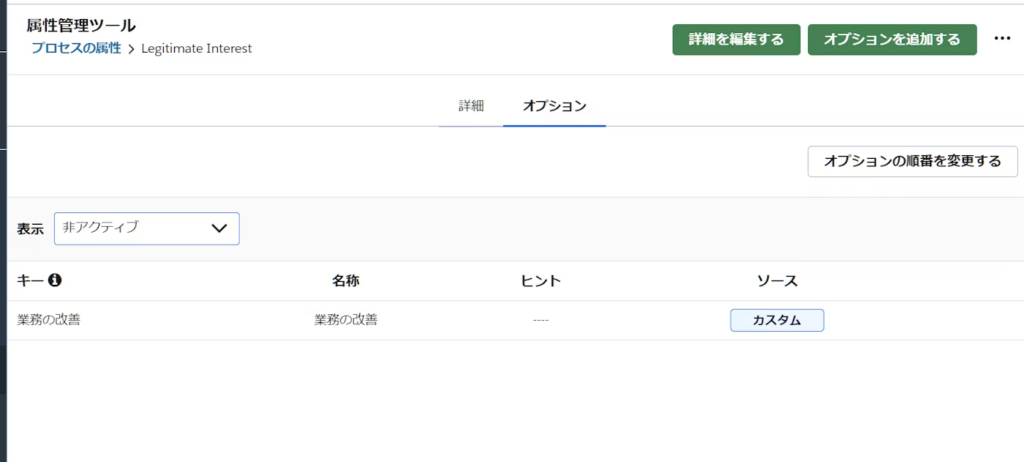Click オプションの順番を変更する button
This screenshot has width=1024, height=462.
(912, 161)
